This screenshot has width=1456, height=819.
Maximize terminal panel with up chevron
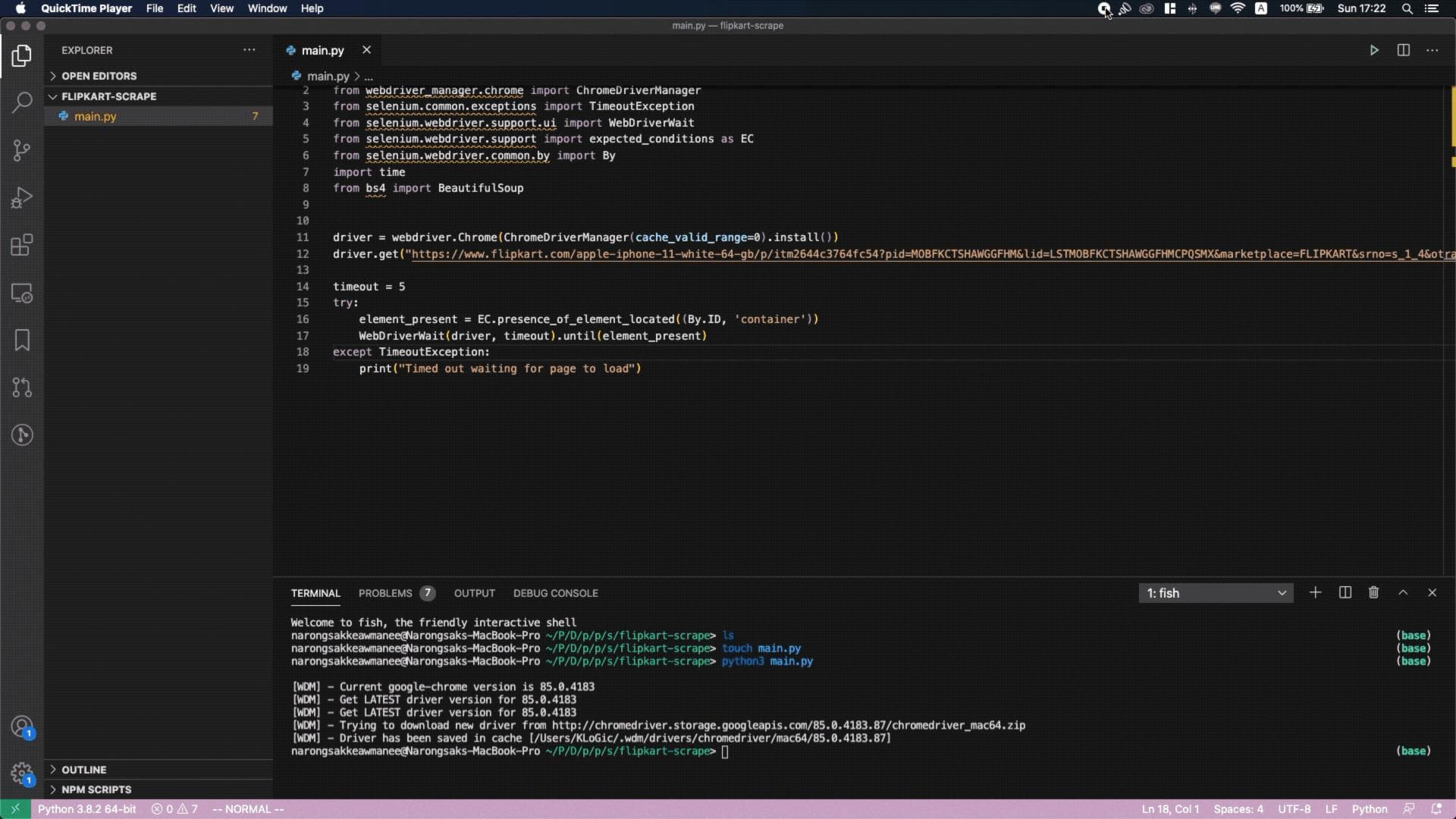pyautogui.click(x=1403, y=592)
